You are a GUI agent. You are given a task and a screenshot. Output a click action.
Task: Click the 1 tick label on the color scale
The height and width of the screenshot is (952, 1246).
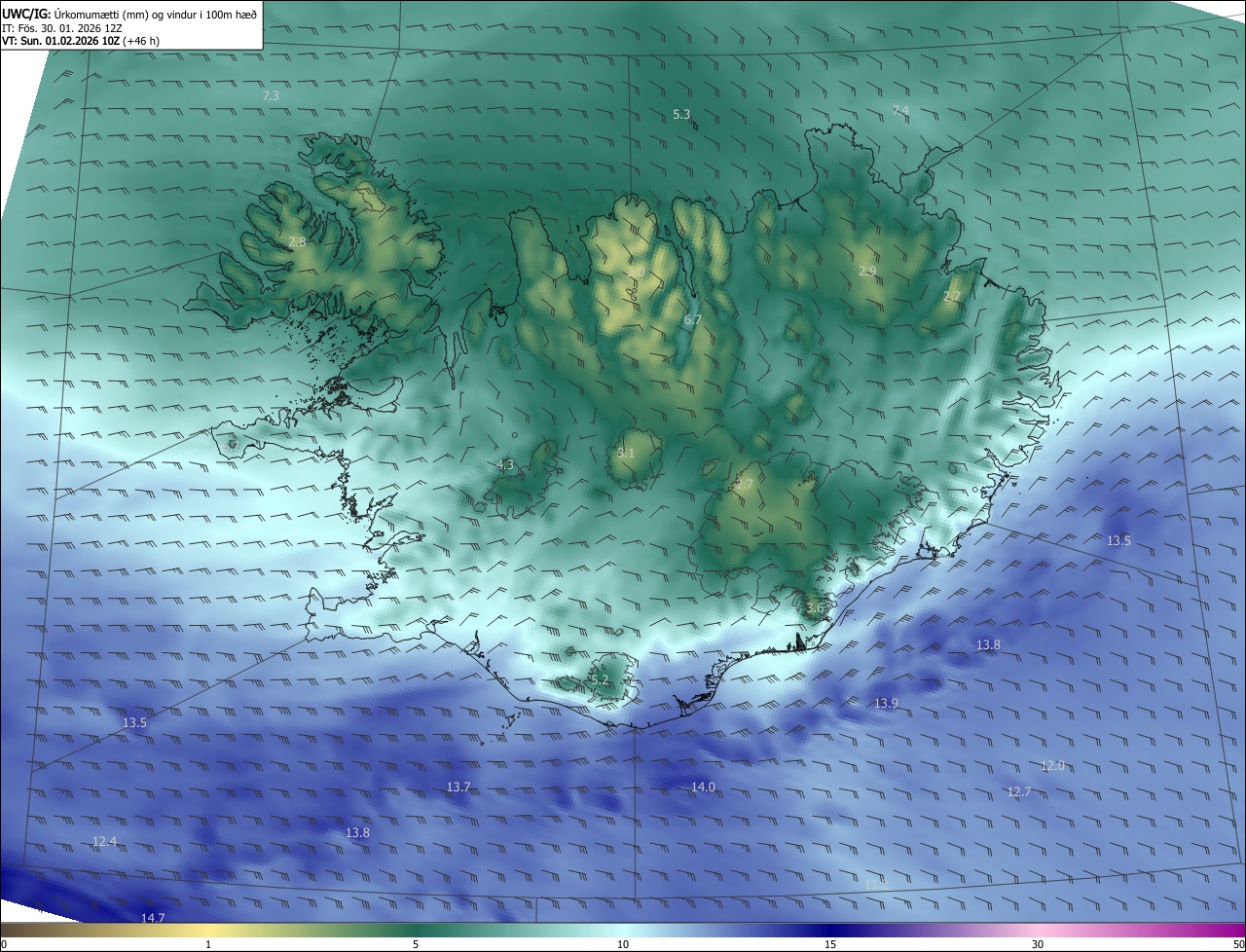(x=209, y=944)
